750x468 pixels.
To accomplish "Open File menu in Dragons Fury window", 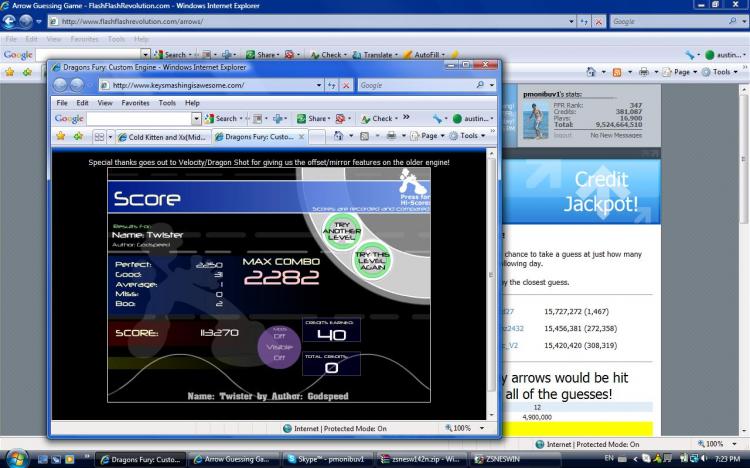I will coord(62,102).
